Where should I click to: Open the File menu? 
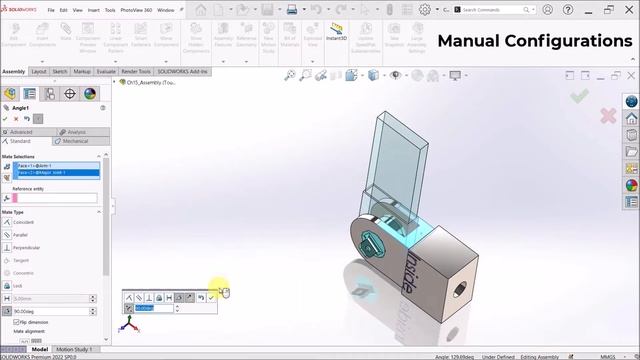pyautogui.click(x=51, y=10)
